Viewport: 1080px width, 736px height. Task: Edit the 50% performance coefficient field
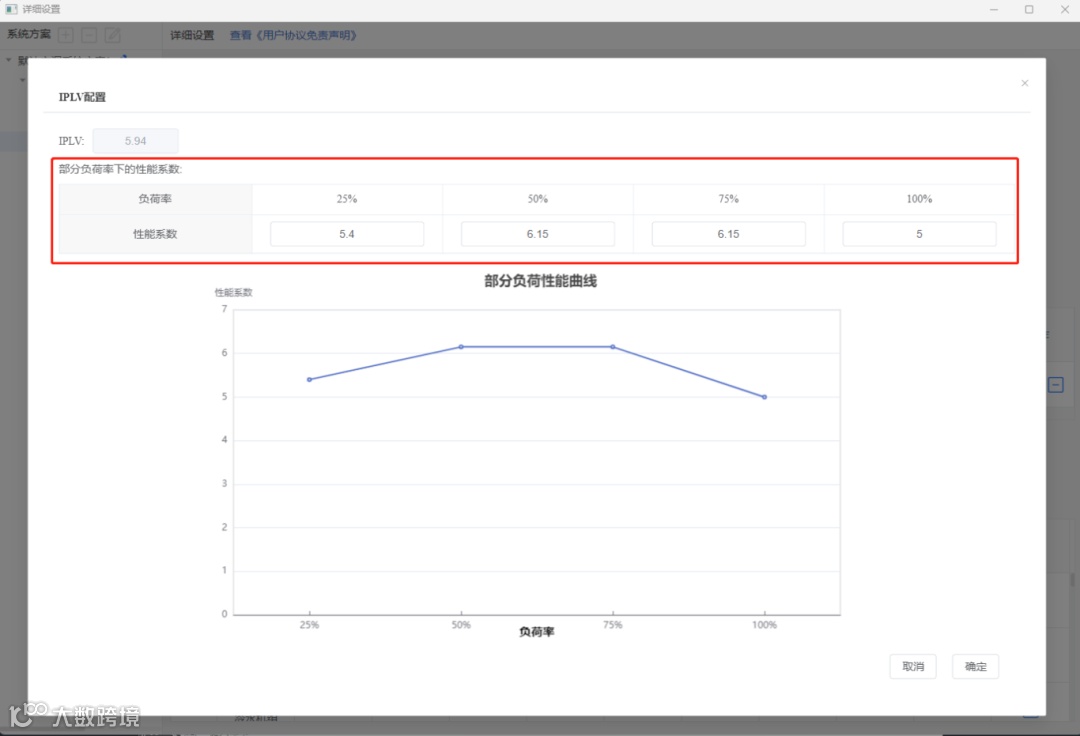click(x=537, y=234)
